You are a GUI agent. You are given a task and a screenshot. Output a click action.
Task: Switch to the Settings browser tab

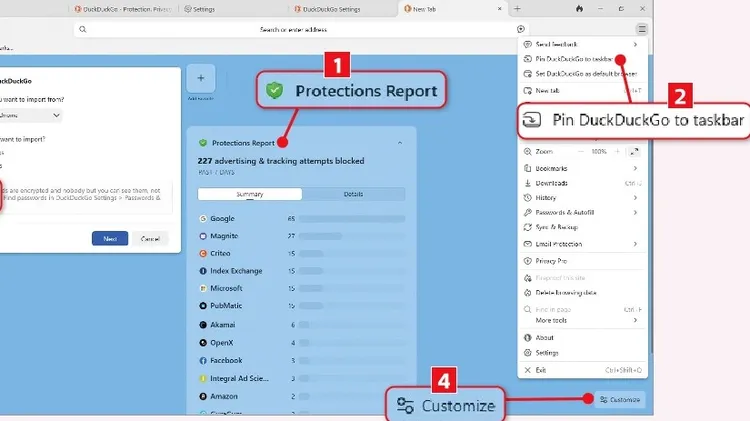coord(200,9)
